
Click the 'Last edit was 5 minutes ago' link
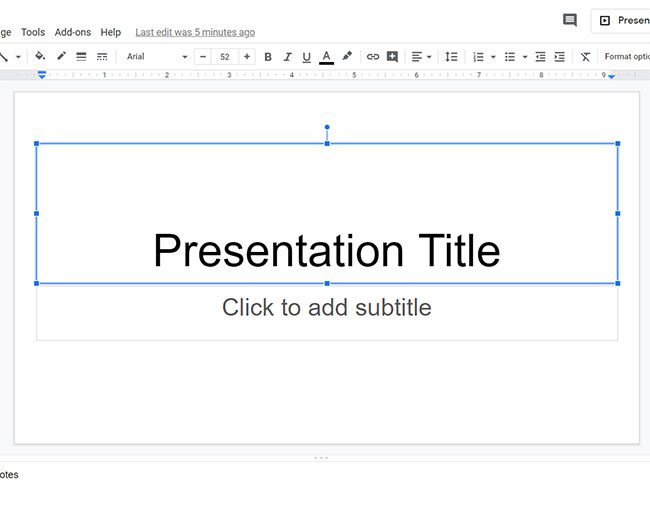(x=195, y=32)
